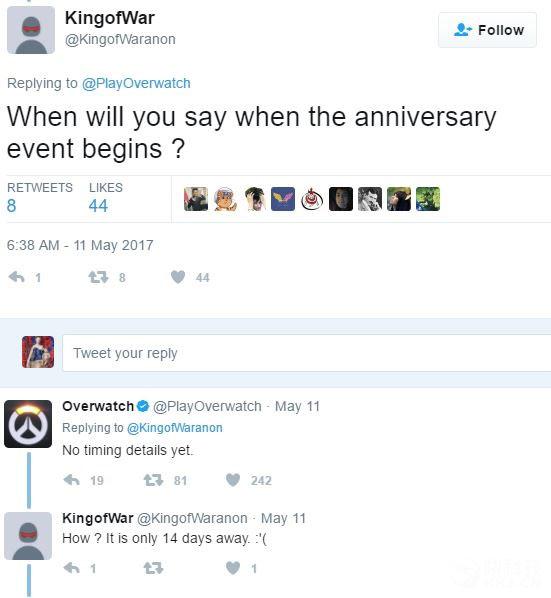Image resolution: width=551 pixels, height=598 pixels.
Task: View the list of 44 likes
Action: click(106, 198)
